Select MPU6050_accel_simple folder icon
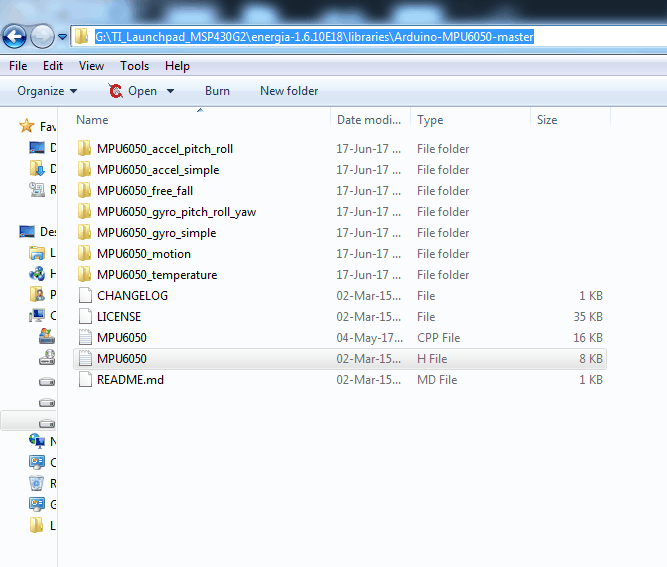Image resolution: width=667 pixels, height=567 pixels. click(85, 169)
